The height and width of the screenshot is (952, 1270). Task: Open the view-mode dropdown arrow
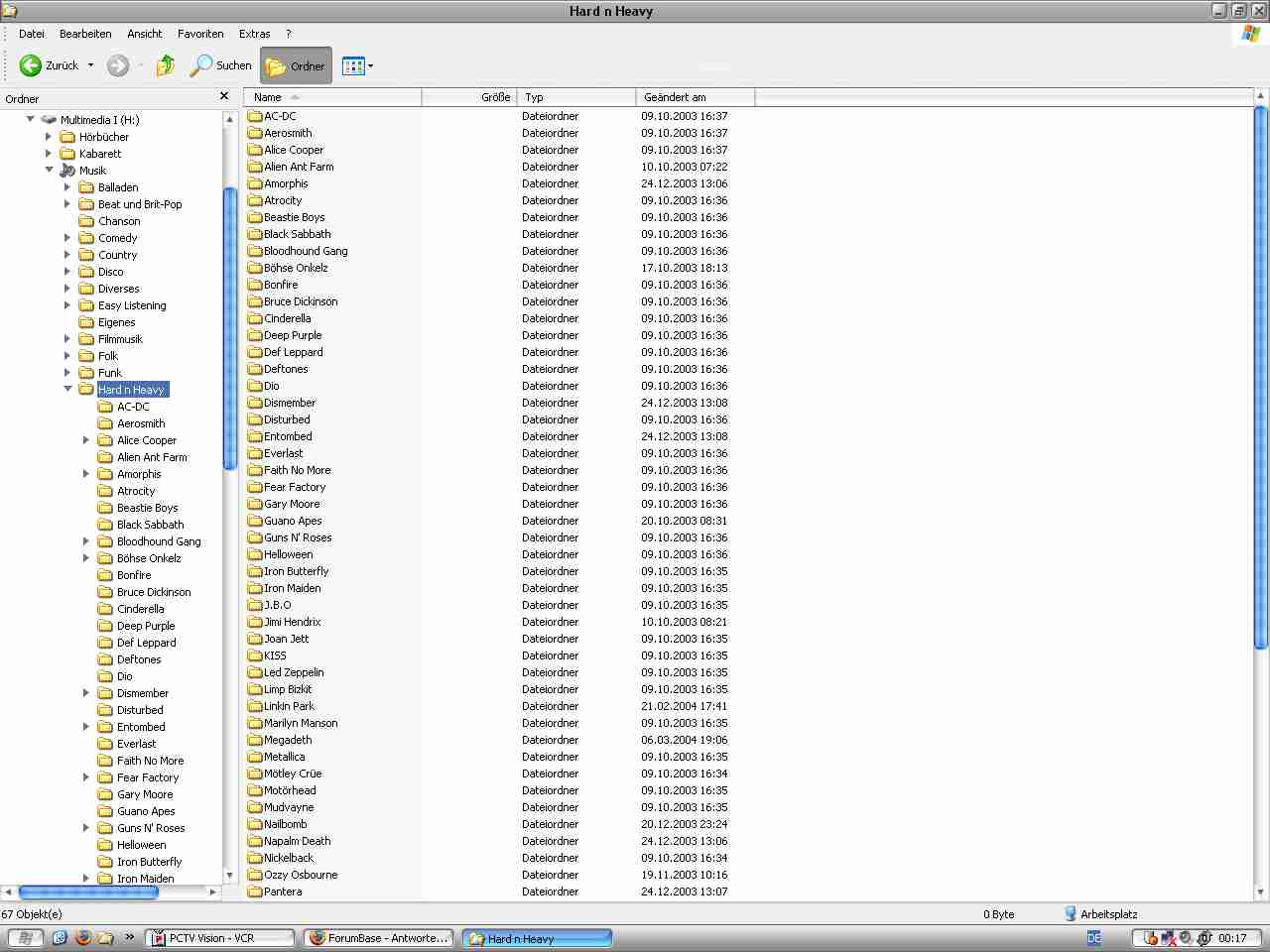coord(371,66)
